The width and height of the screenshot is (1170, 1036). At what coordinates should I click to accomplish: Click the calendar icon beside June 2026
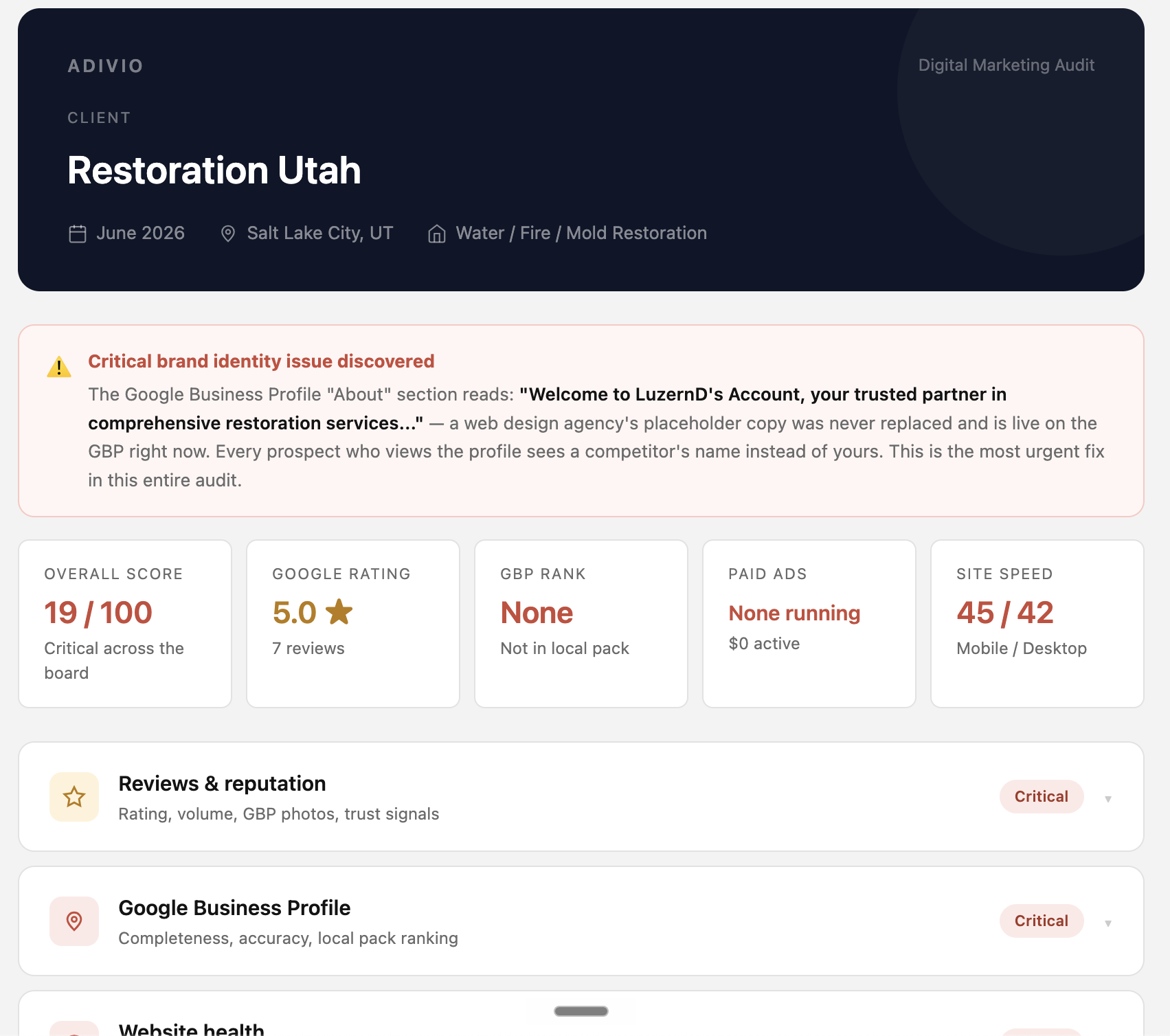[78, 234]
